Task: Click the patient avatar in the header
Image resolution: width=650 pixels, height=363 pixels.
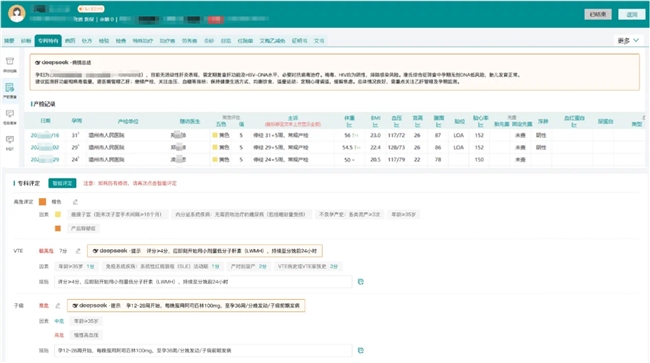Action: click(x=17, y=13)
